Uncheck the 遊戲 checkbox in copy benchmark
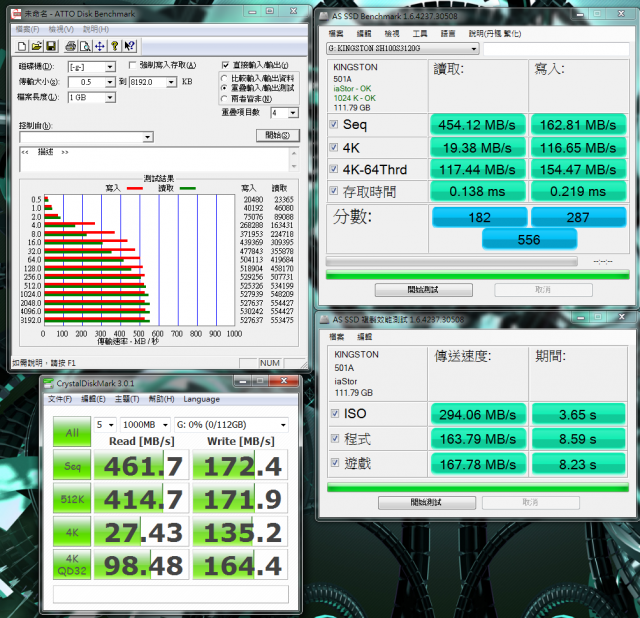This screenshot has width=640, height=618. coord(335,462)
